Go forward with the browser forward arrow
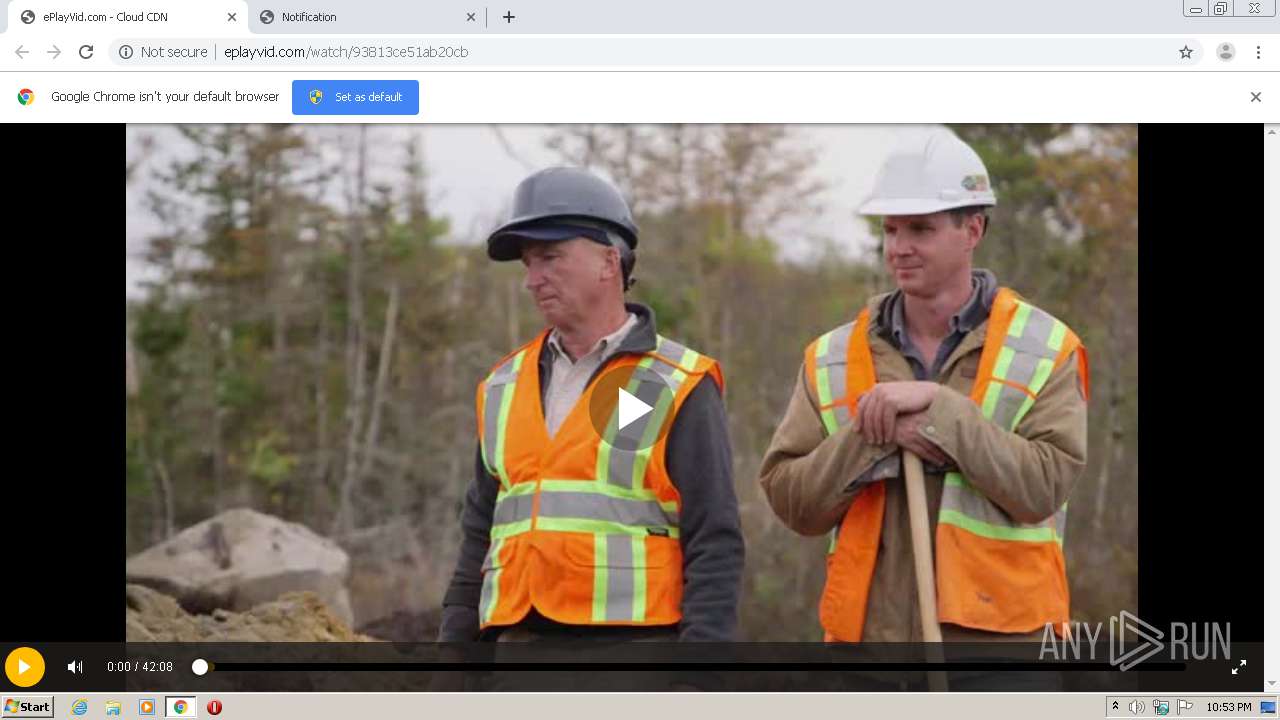 54,52
